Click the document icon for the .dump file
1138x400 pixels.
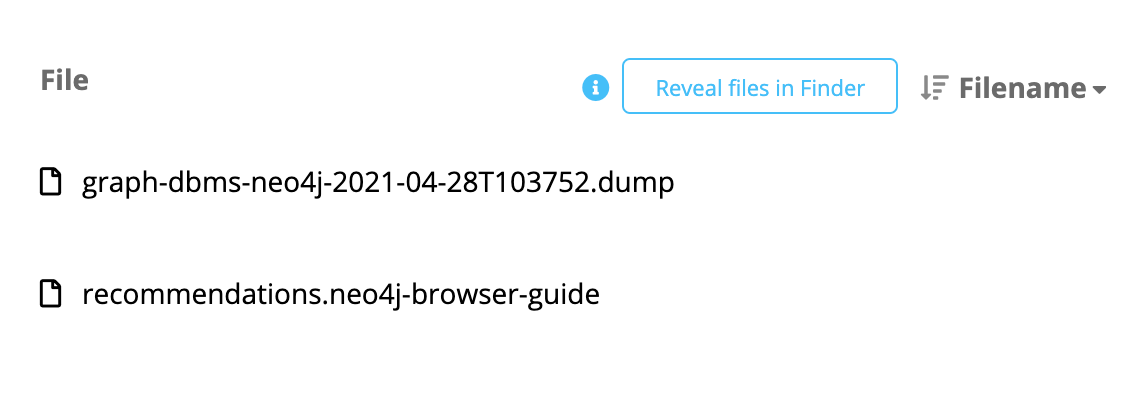coord(49,181)
